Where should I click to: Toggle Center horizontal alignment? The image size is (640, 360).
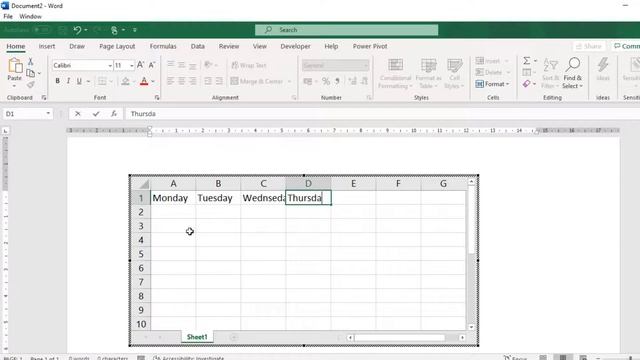(181, 81)
